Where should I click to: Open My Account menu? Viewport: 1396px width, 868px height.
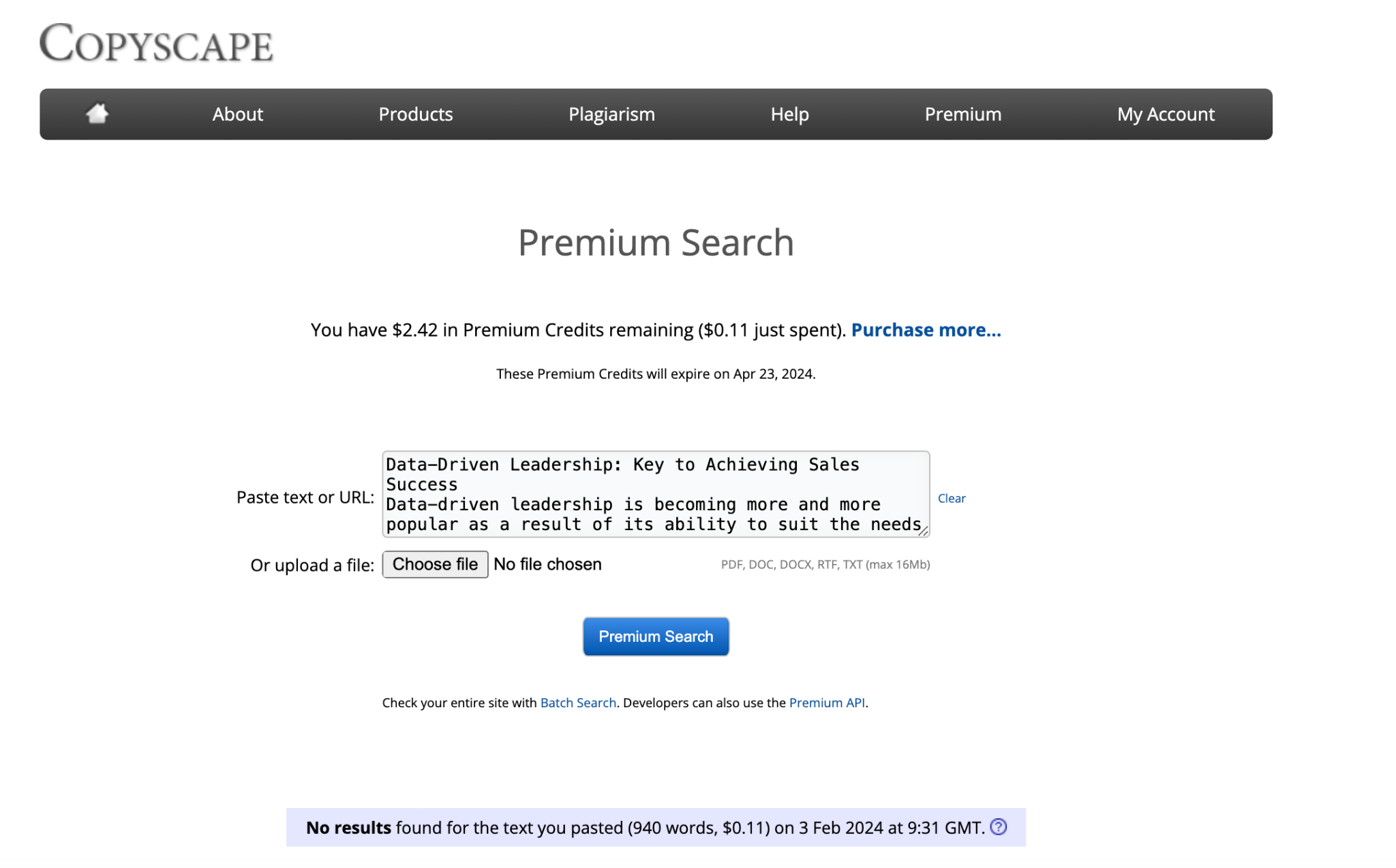(x=1165, y=114)
